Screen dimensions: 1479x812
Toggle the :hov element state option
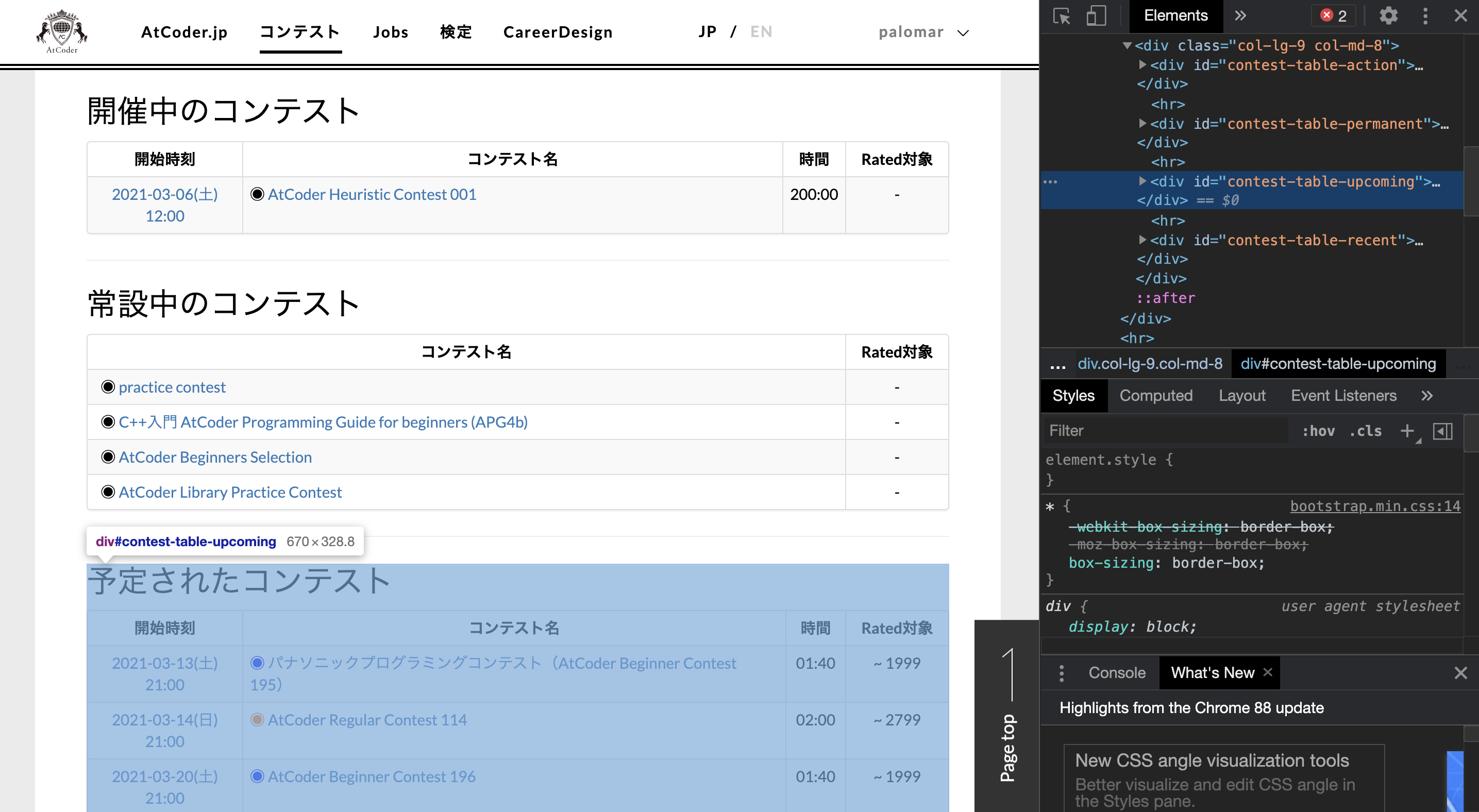[x=1318, y=431]
